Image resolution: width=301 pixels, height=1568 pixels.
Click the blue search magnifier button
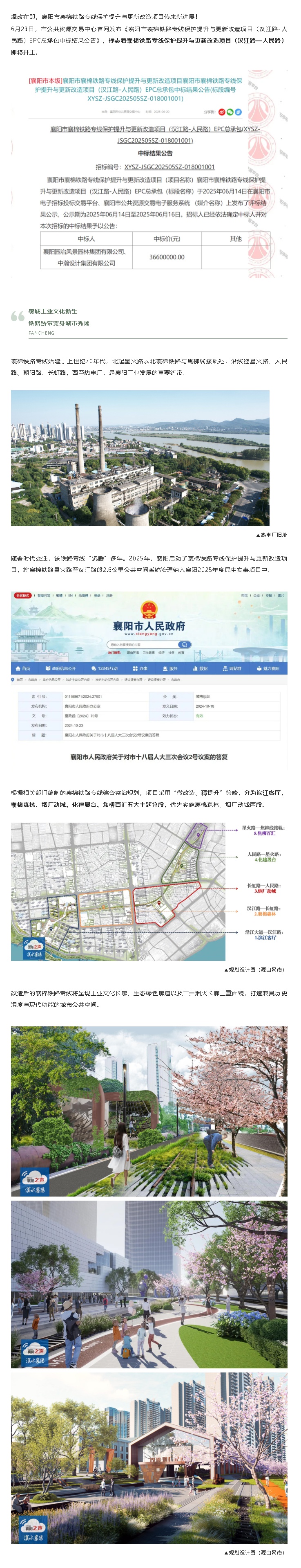(184, 645)
